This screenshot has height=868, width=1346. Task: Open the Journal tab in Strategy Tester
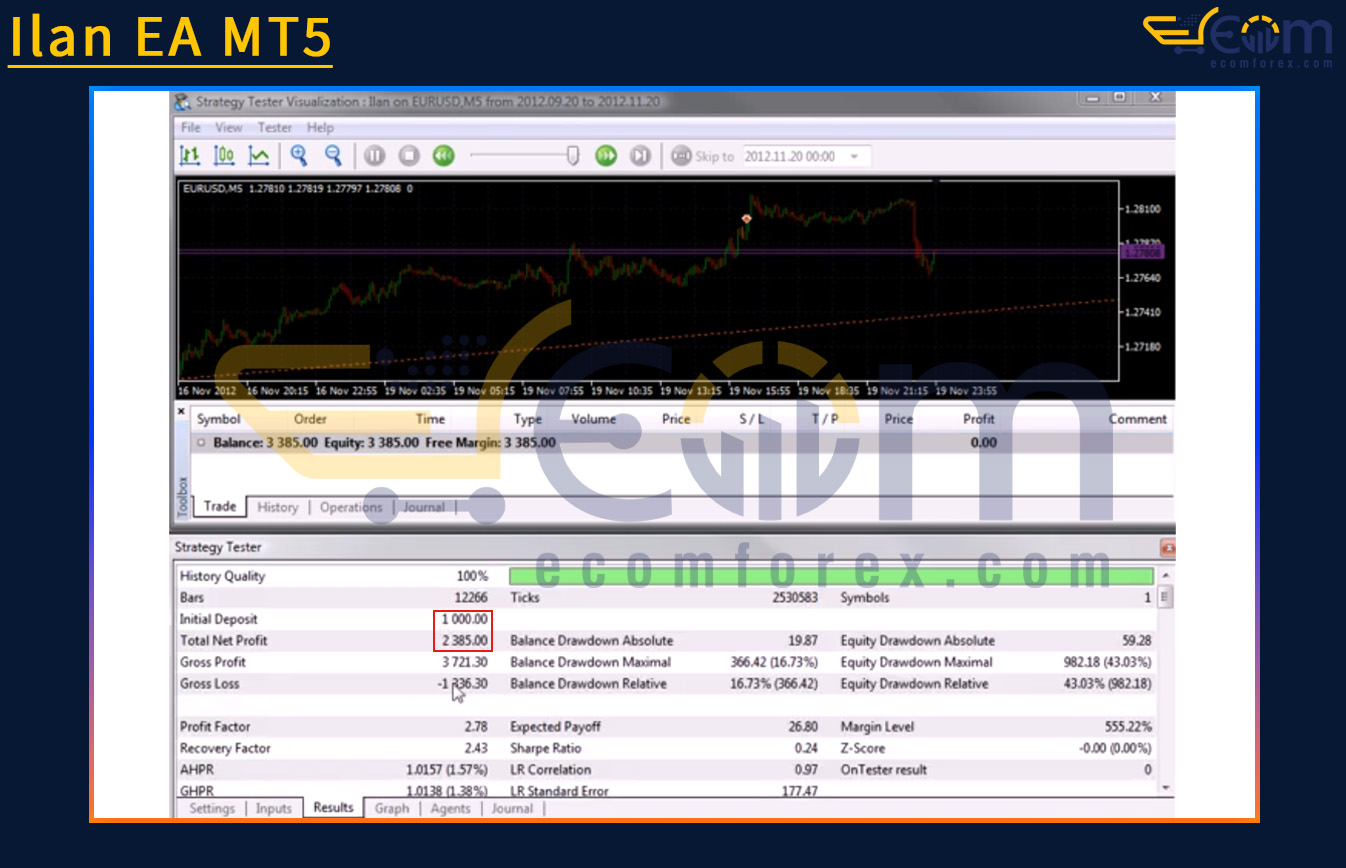pos(512,808)
